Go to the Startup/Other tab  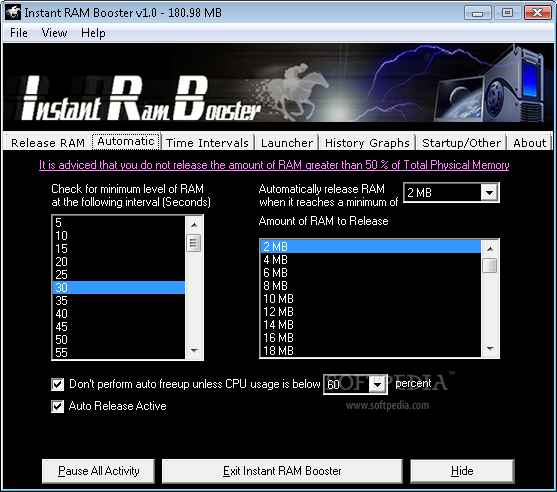pos(461,143)
